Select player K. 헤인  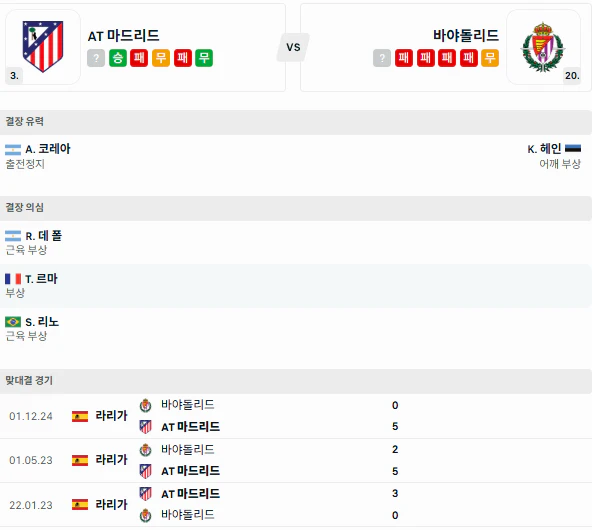click(544, 149)
